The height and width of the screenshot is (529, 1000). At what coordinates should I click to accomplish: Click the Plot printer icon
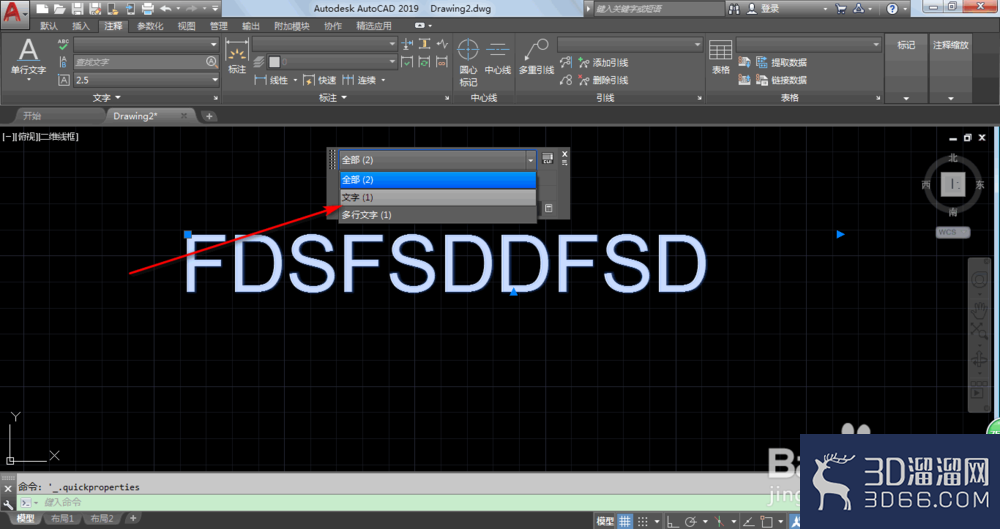point(147,8)
